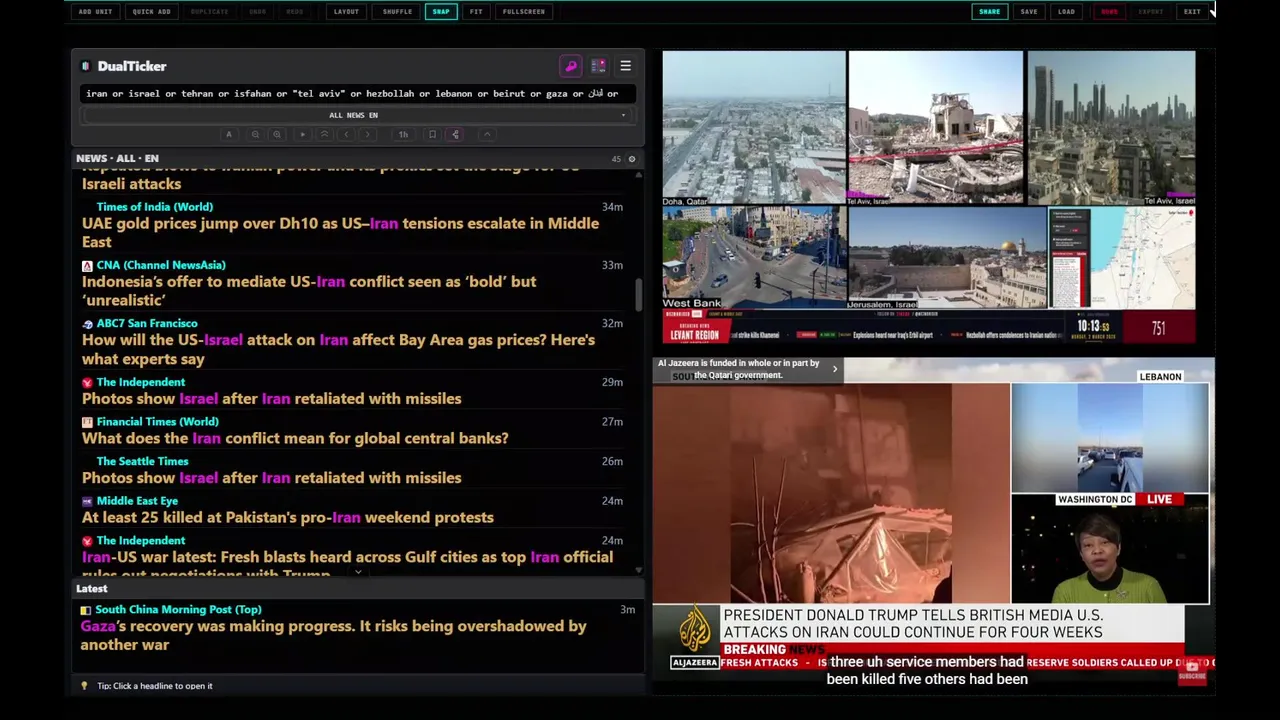Click QUICK ADD in top bar

click(151, 12)
